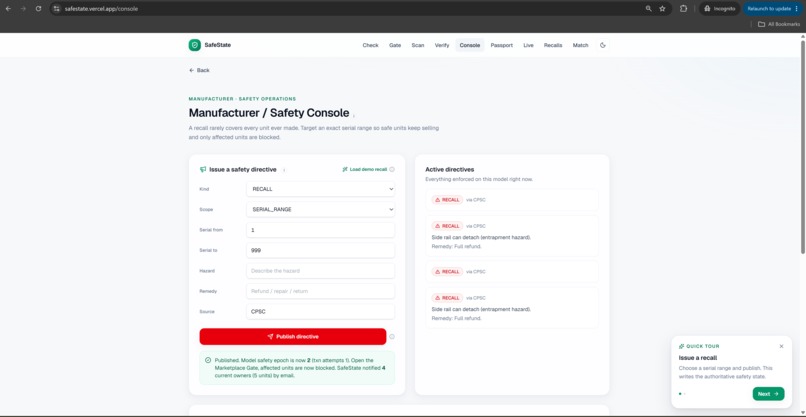This screenshot has height=417, width=806.
Task: Load the demo recall
Action: [x=365, y=169]
